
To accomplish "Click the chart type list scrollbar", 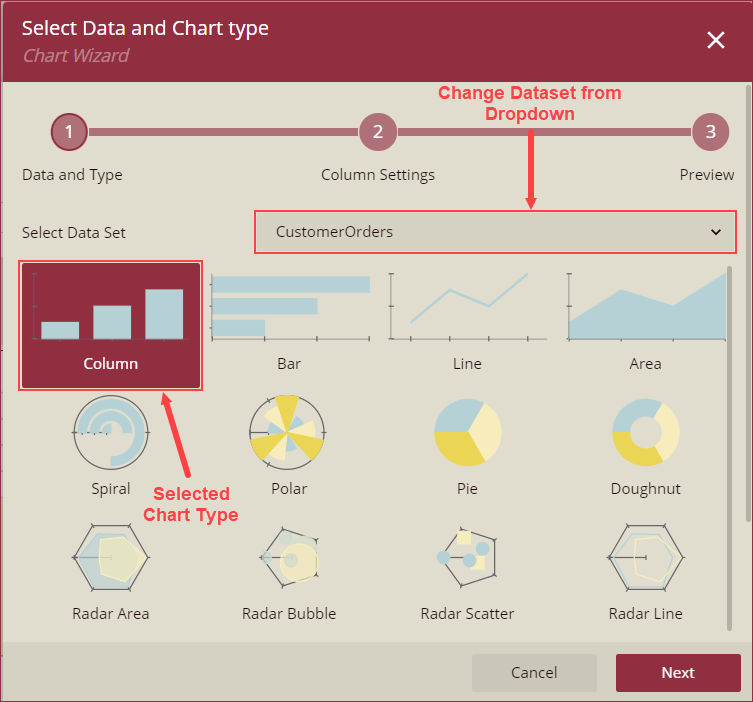I will (x=729, y=448).
